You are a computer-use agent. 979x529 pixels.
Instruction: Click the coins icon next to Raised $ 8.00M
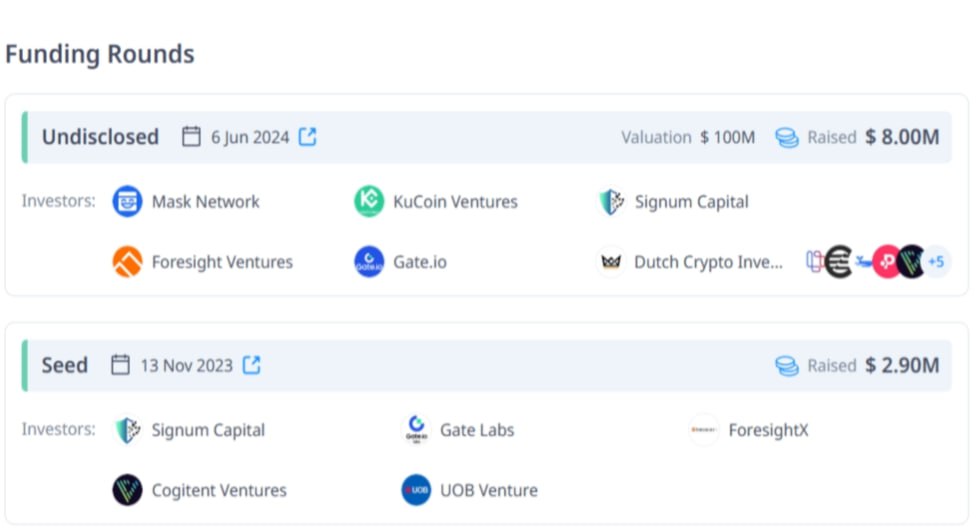pyautogui.click(x=787, y=137)
